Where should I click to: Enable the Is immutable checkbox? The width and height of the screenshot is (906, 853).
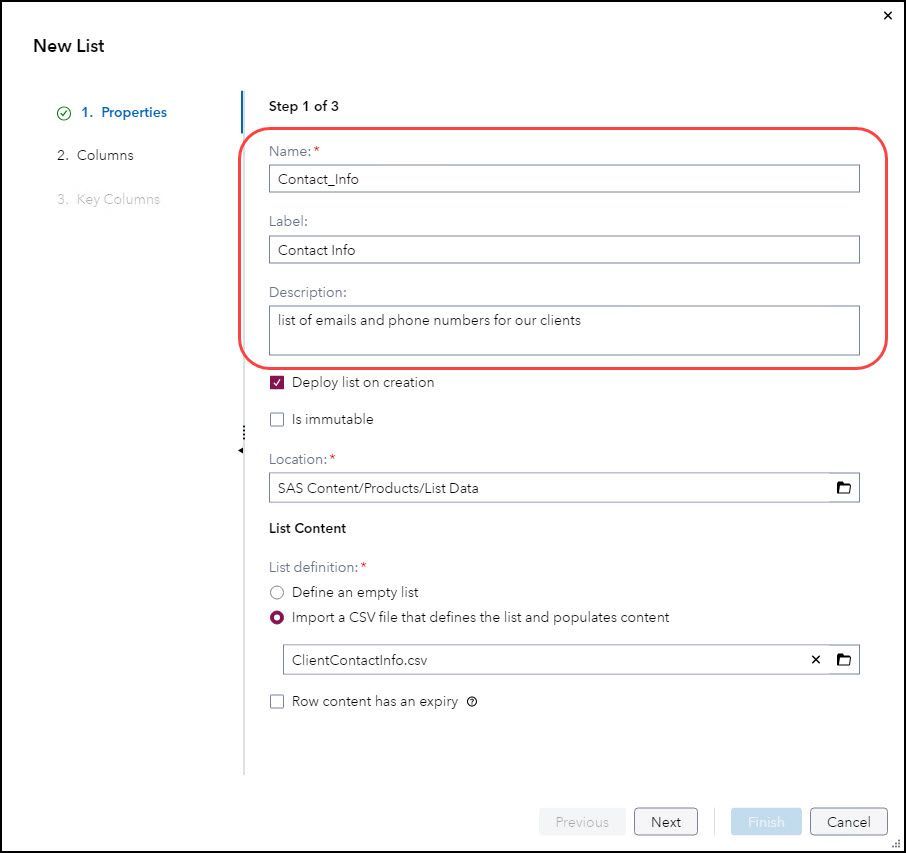tap(277, 420)
